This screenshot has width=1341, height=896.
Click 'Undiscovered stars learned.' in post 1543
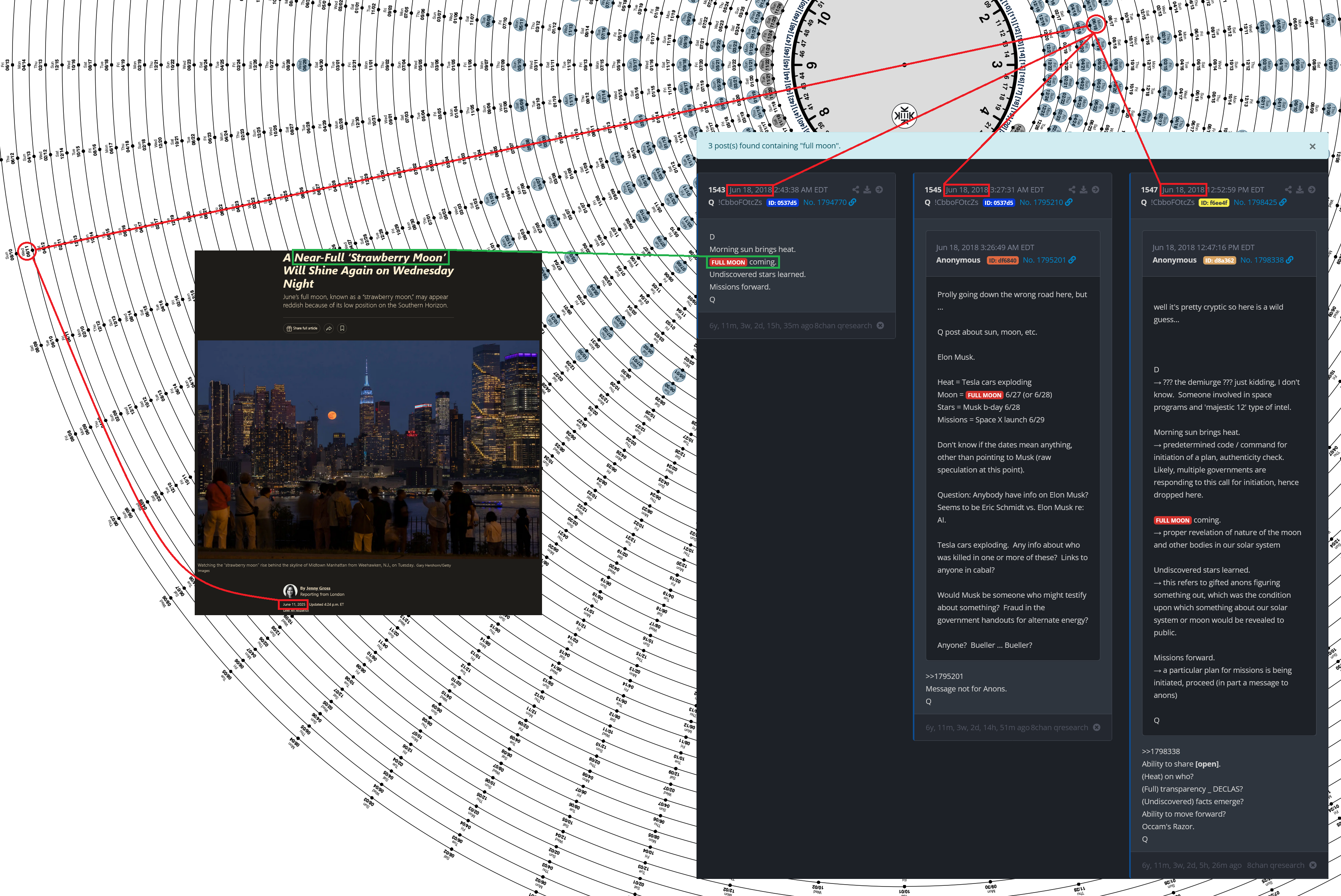[x=758, y=274]
